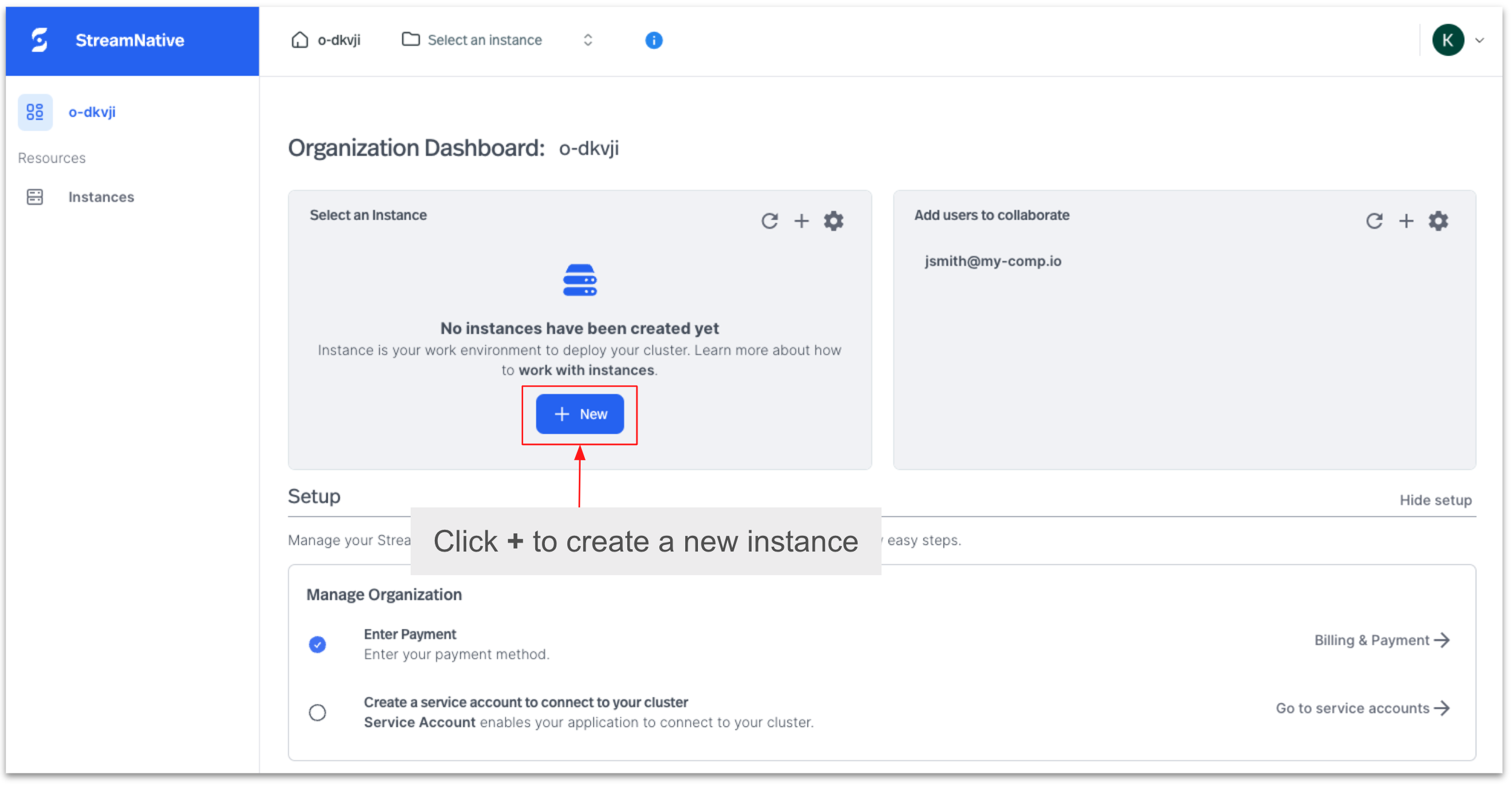Click the folder icon next to Select an instance

411,39
